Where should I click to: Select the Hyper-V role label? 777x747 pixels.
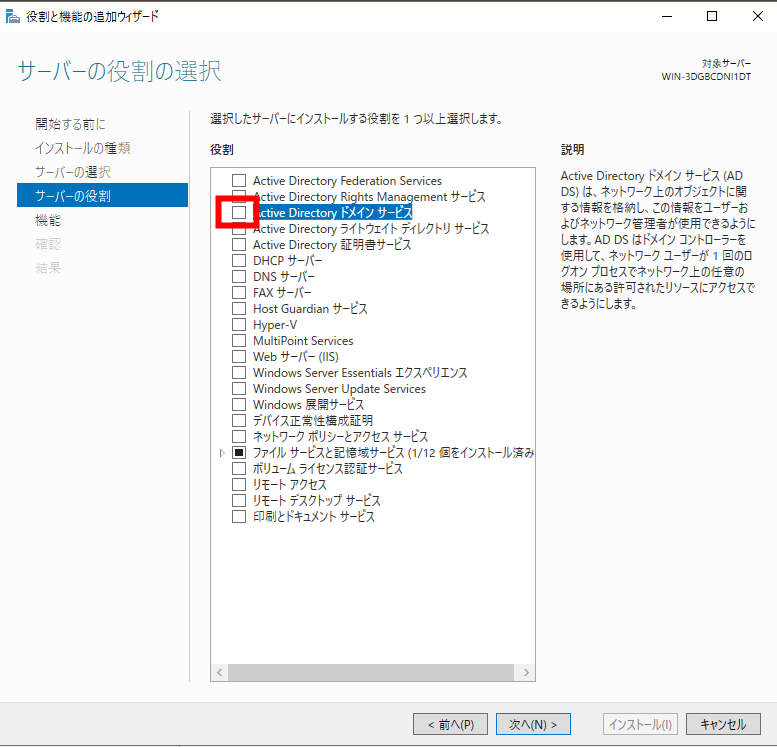(x=275, y=325)
